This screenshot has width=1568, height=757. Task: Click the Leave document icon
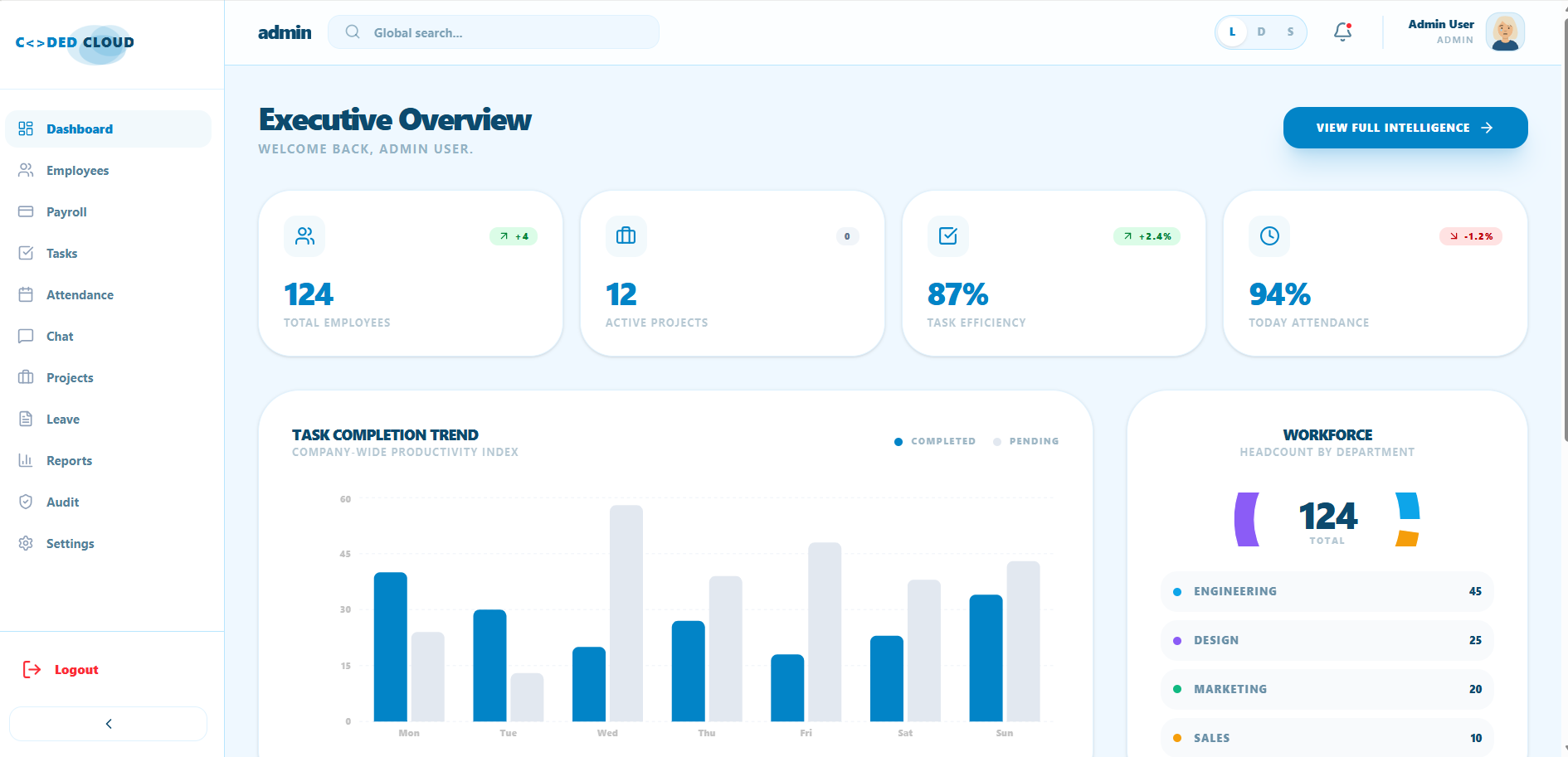[x=26, y=419]
